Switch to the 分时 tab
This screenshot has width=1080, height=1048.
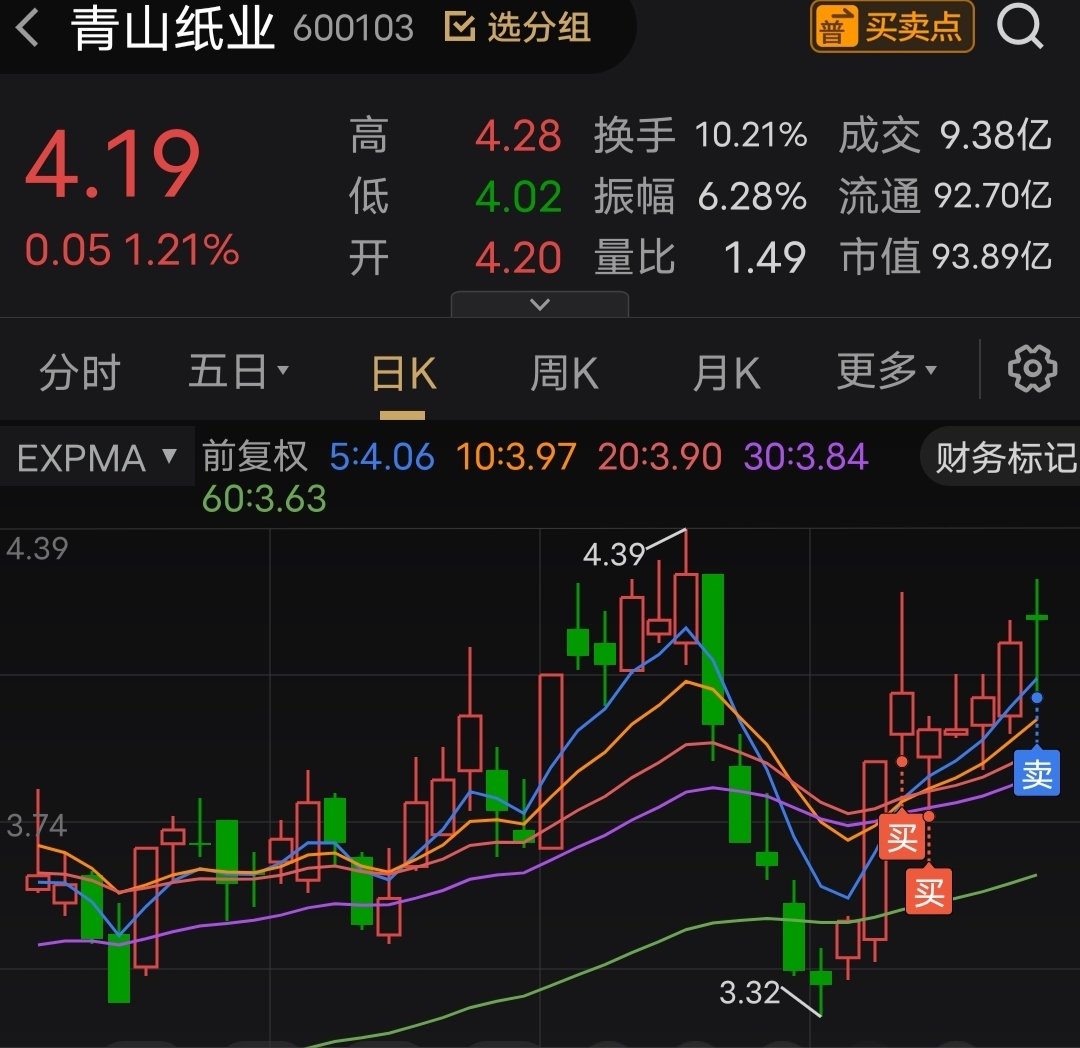(79, 373)
